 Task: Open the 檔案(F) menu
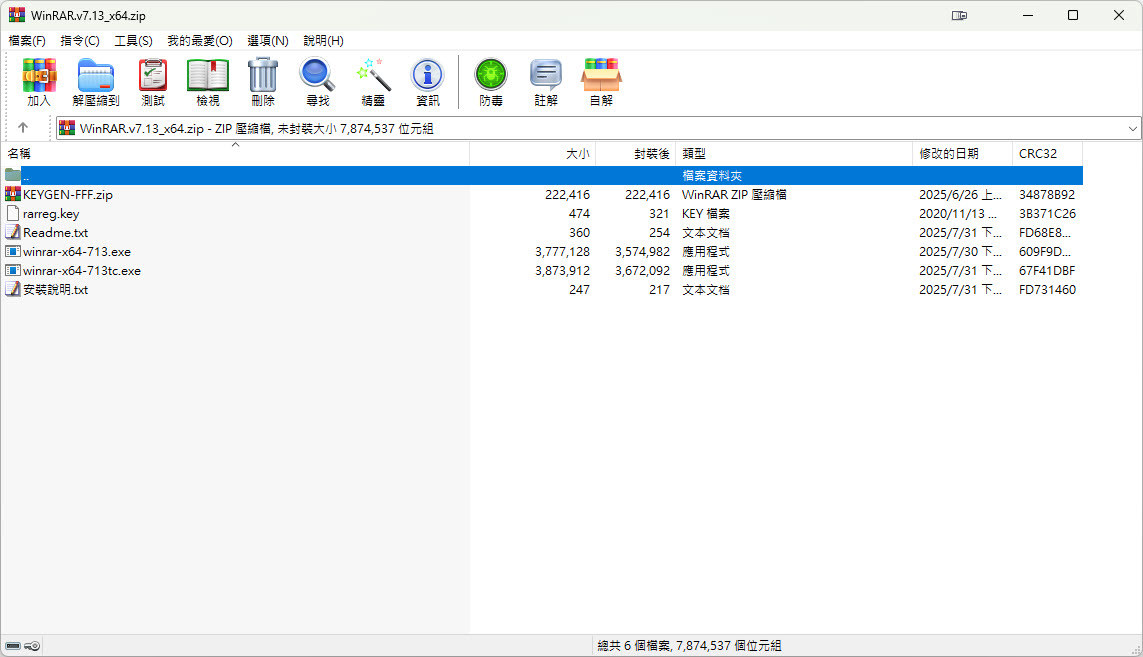coord(27,41)
